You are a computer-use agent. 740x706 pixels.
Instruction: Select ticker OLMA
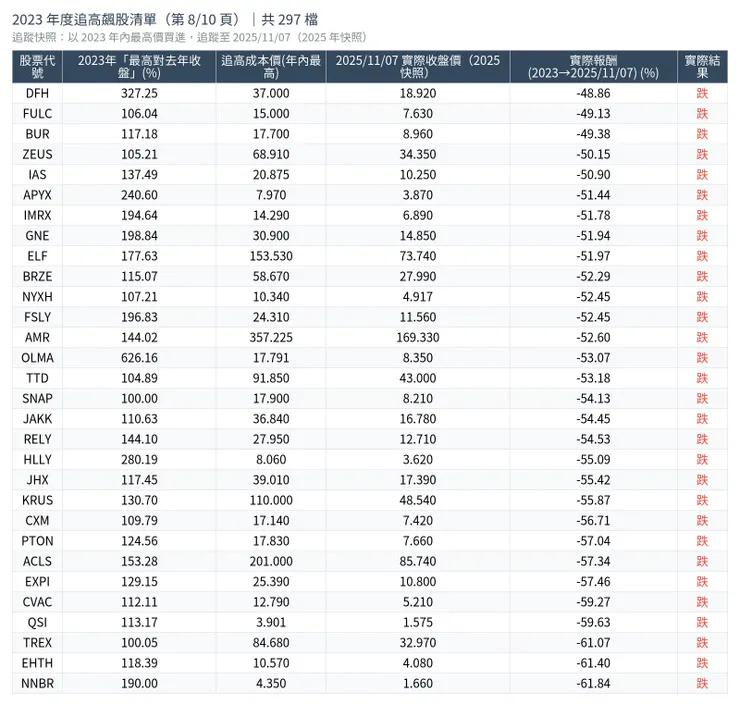tap(37, 358)
